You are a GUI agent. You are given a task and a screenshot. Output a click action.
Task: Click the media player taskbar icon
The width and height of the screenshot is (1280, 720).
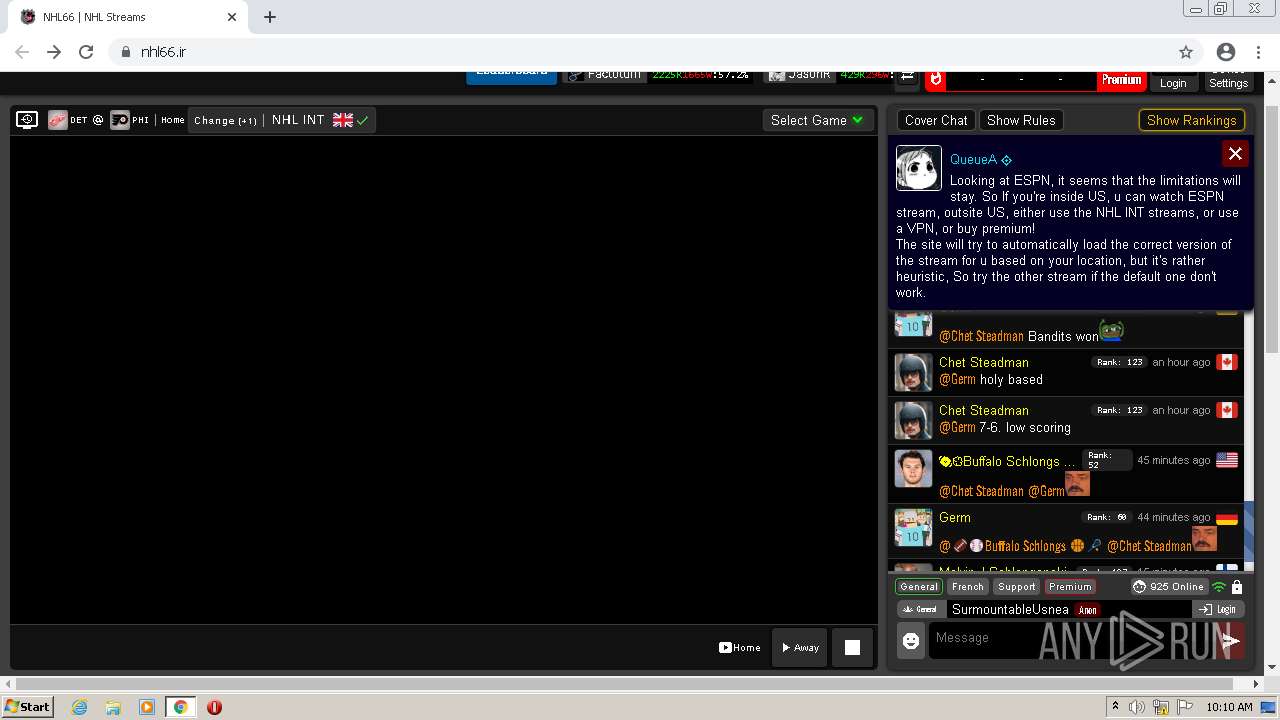coord(147,707)
